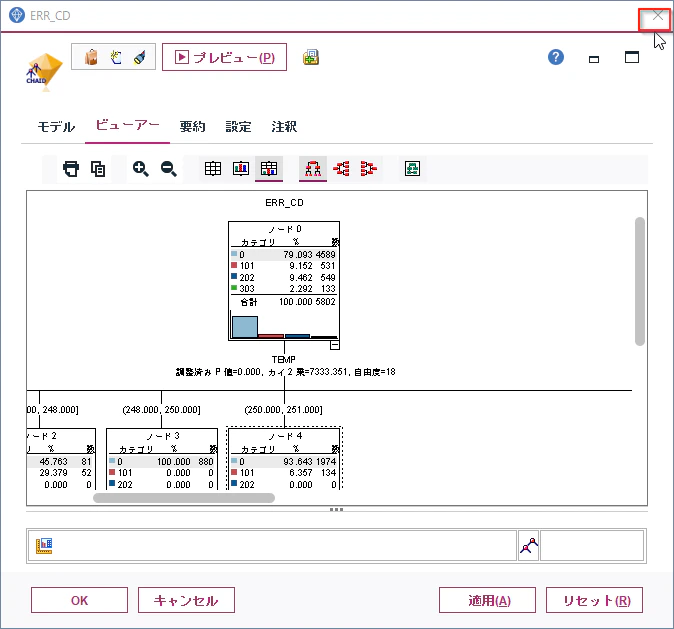674x629 pixels.
Task: Maximize the dialog using toolbar maximize icon
Action: click(632, 57)
